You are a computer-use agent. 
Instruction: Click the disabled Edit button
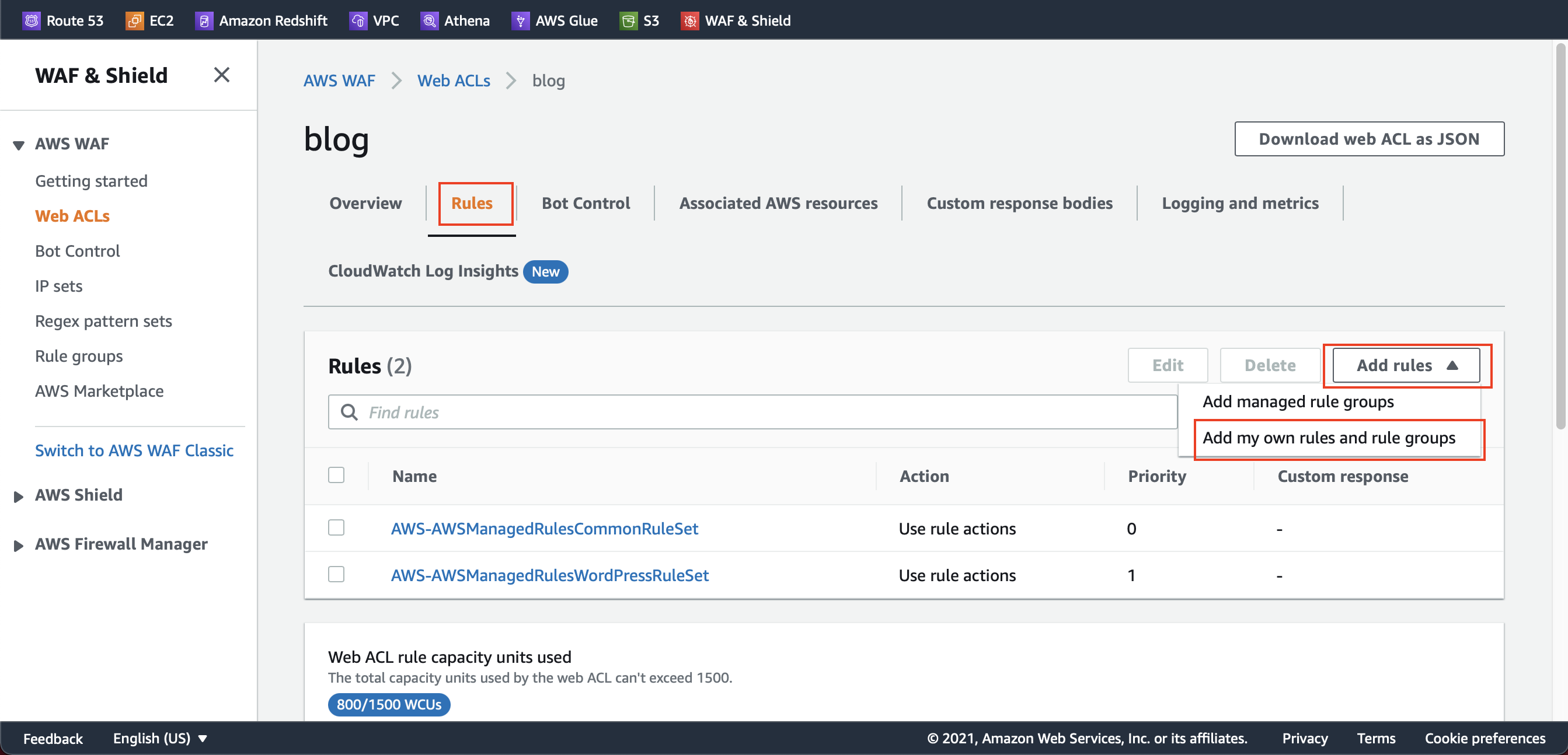click(x=1168, y=365)
